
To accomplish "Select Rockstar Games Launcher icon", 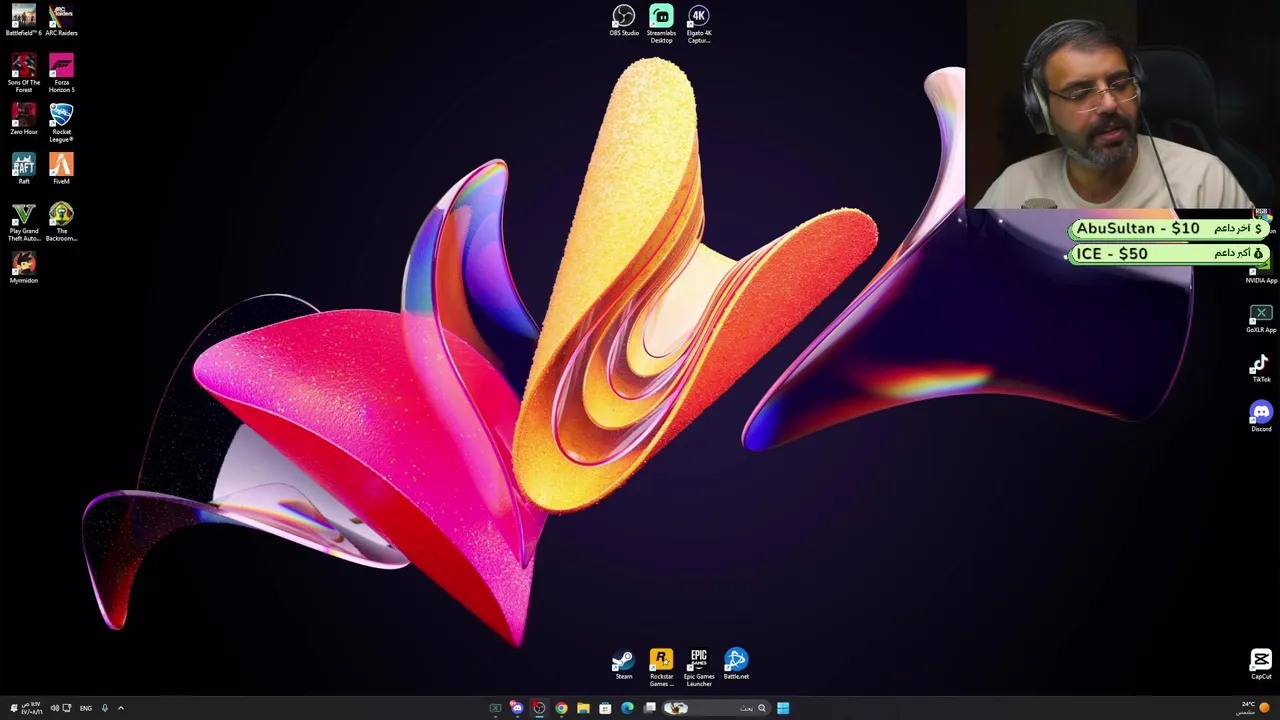I will click(661, 668).
